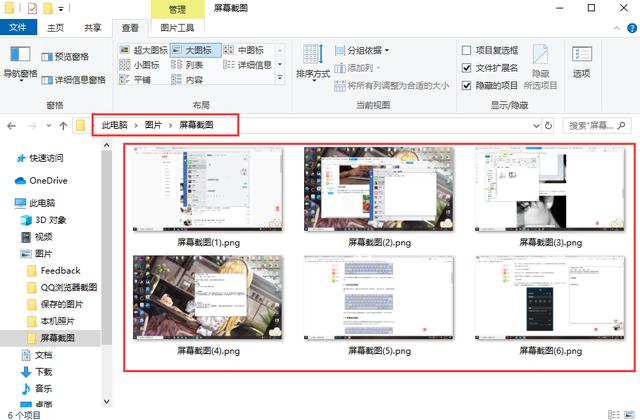
Task: Open the 图片工具 tab
Action: (177, 28)
